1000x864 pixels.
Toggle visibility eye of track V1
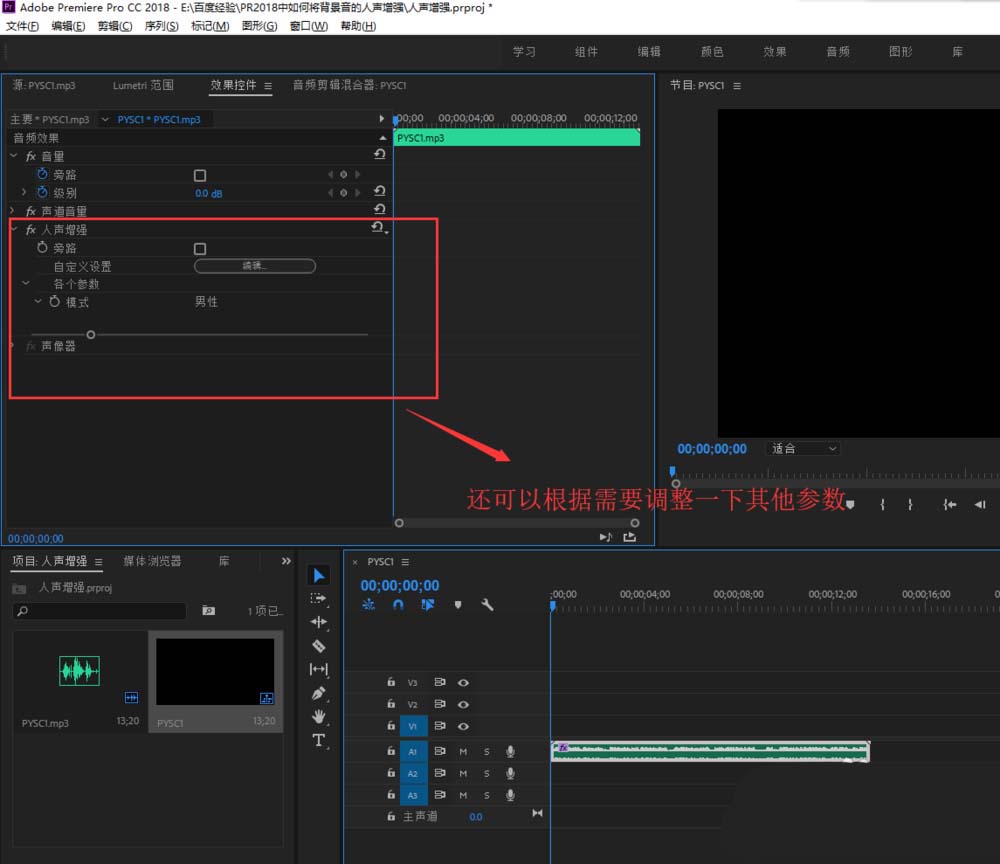(464, 726)
